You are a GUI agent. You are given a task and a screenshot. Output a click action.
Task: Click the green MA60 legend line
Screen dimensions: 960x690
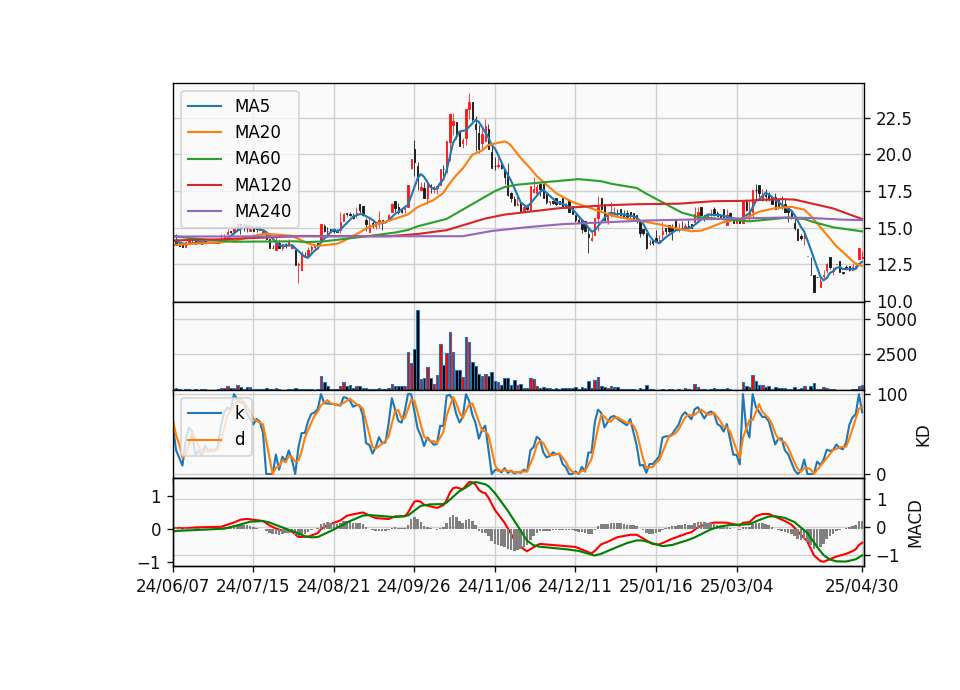point(205,159)
